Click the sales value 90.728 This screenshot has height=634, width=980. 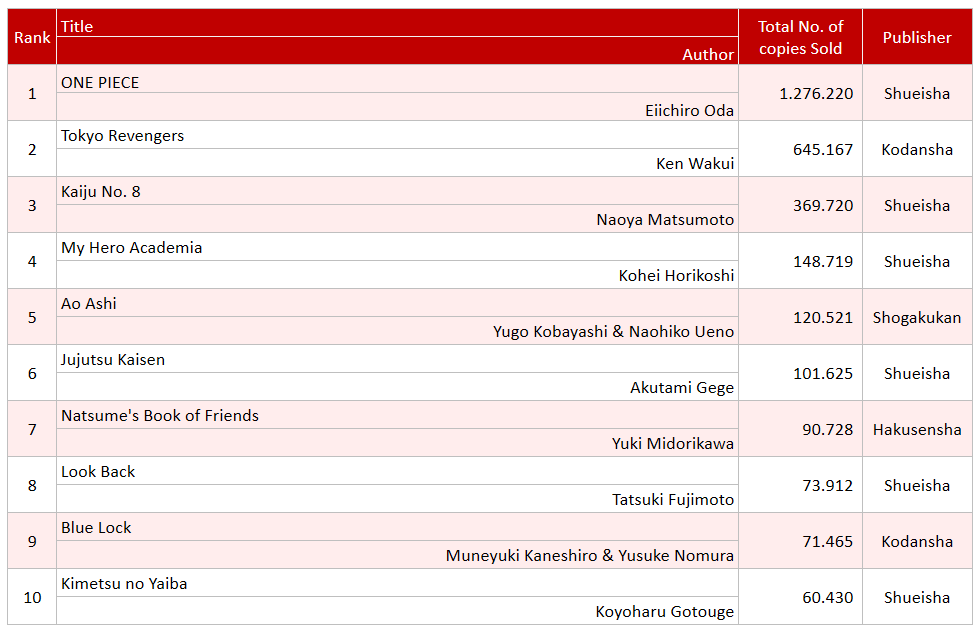click(827, 430)
